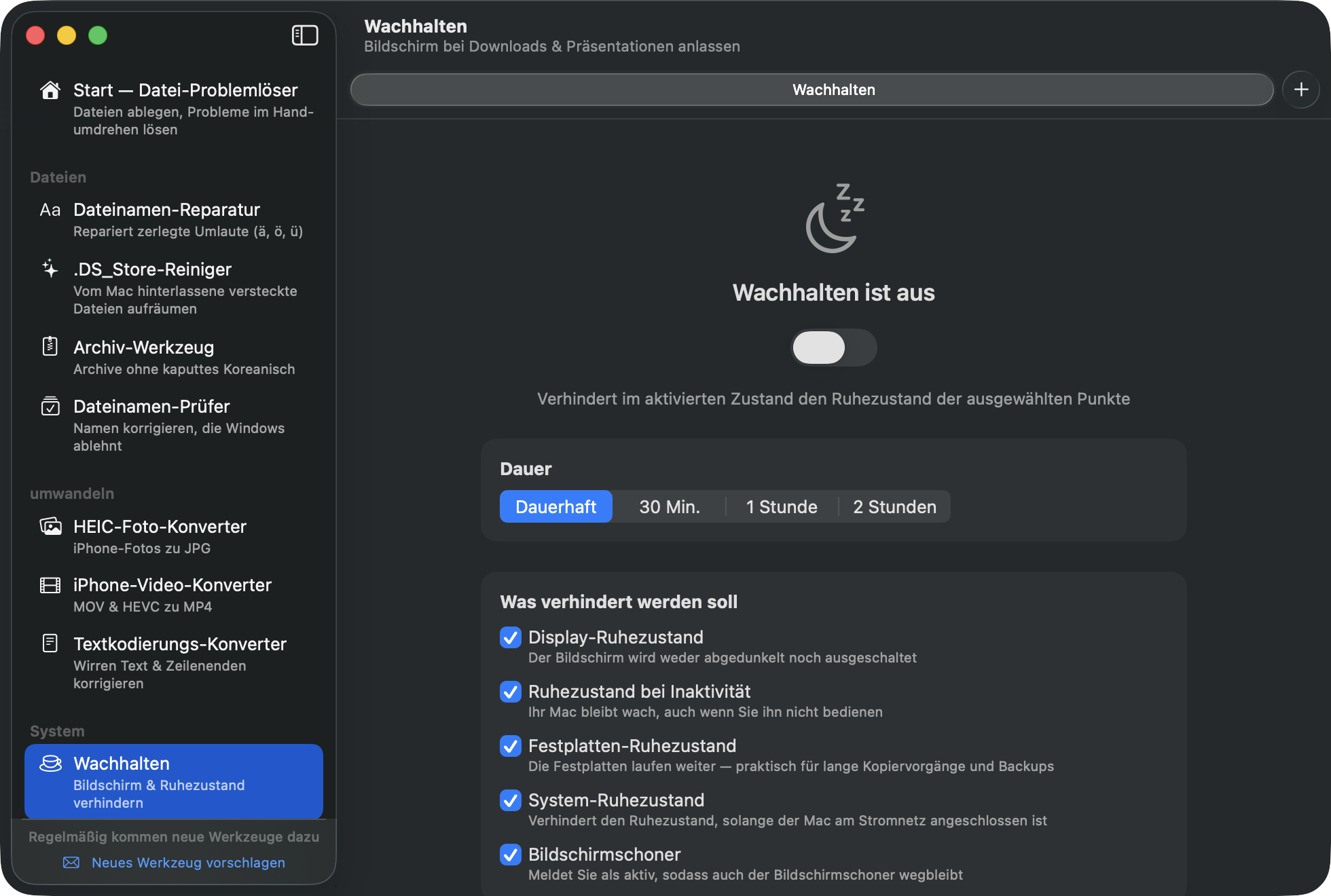The width and height of the screenshot is (1331, 896).
Task: Click 'Der Bildschirm wird weder abgedunkelt' description
Action: pyautogui.click(x=723, y=658)
